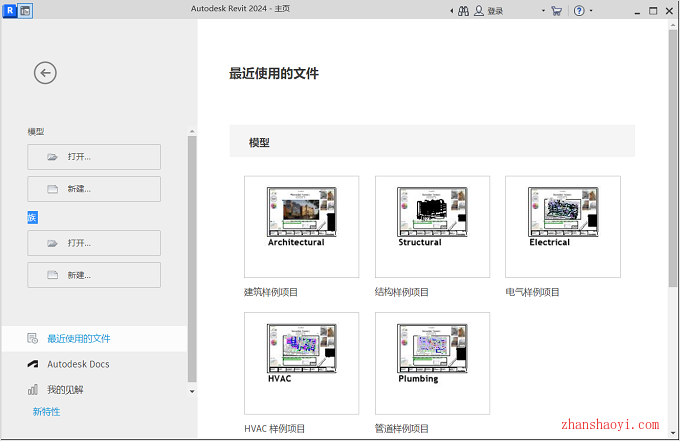The height and width of the screenshot is (441, 680).
Task: Click 登录 to sign in
Action: click(495, 11)
